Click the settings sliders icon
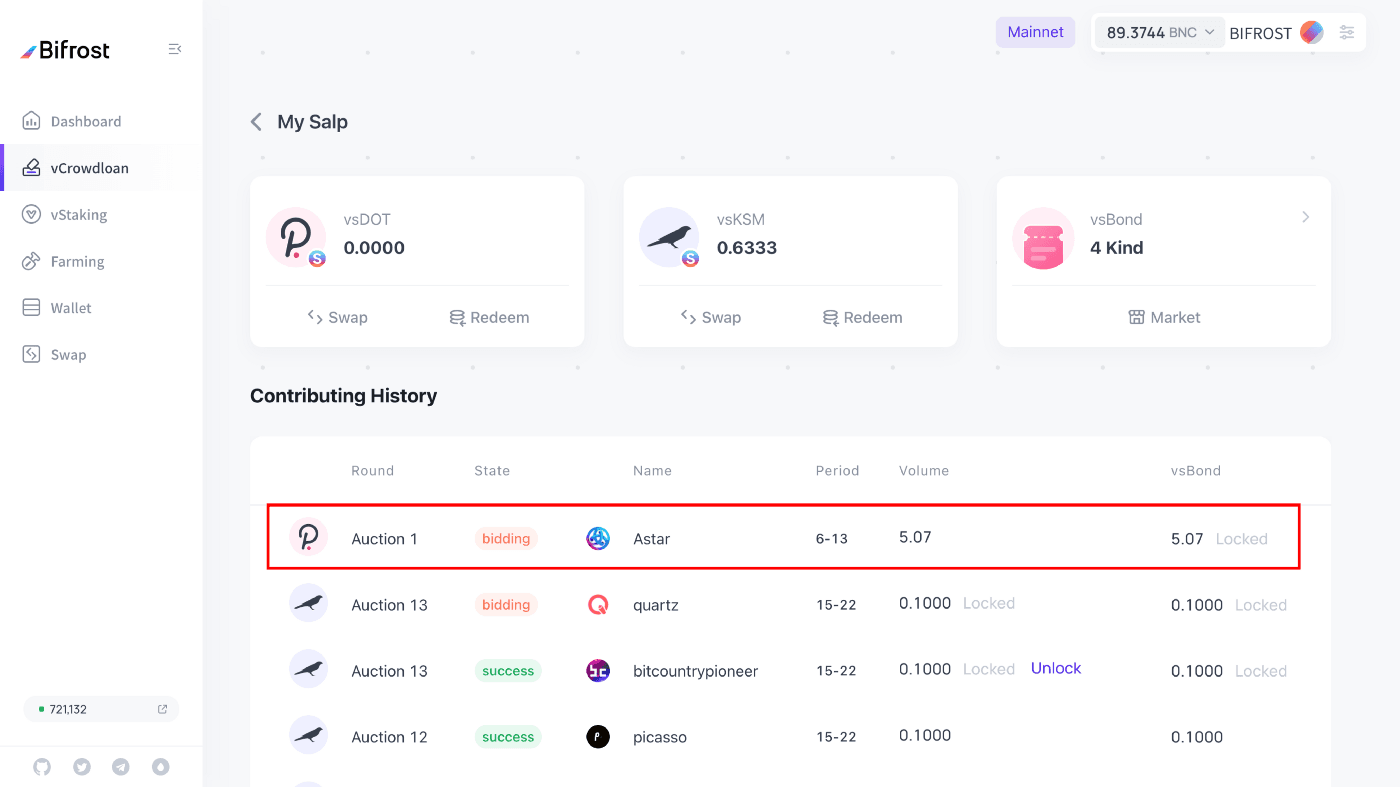The height and width of the screenshot is (787, 1400). 1347,32
